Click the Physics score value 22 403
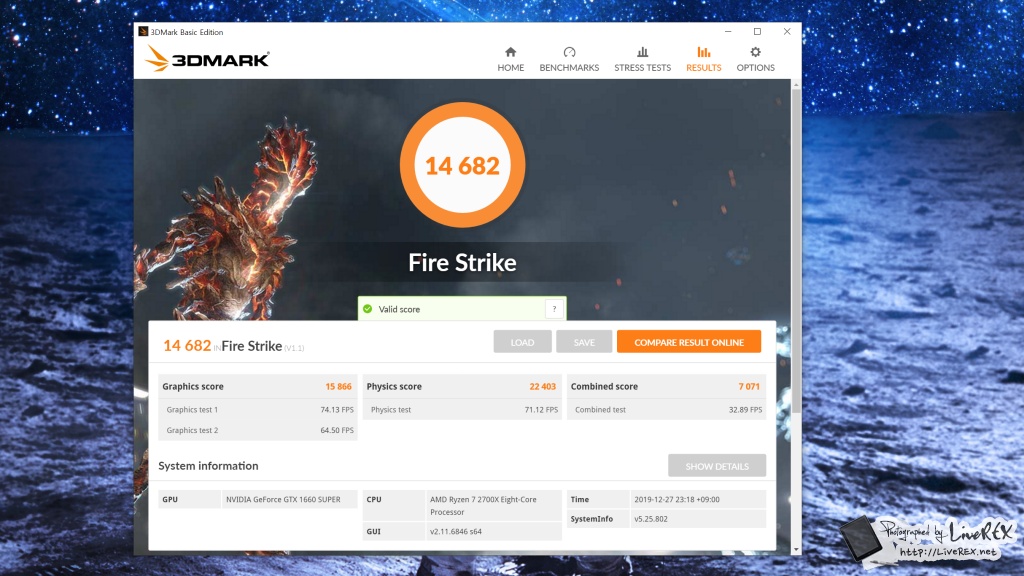Viewport: 1024px width, 576px height. 542,387
